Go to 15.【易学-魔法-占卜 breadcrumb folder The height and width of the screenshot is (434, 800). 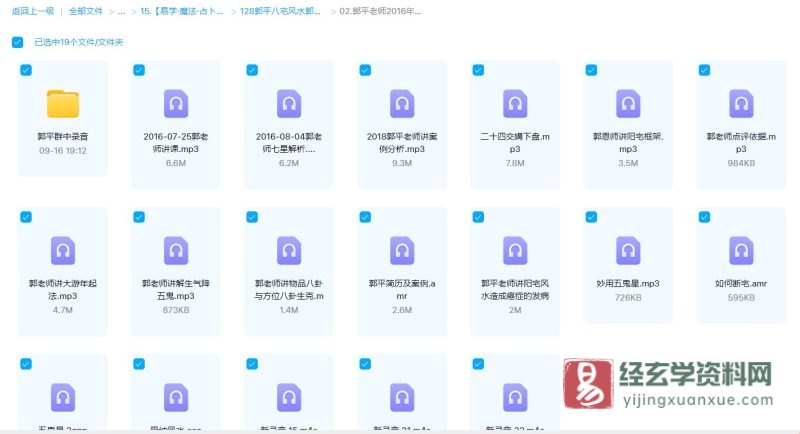[183, 11]
